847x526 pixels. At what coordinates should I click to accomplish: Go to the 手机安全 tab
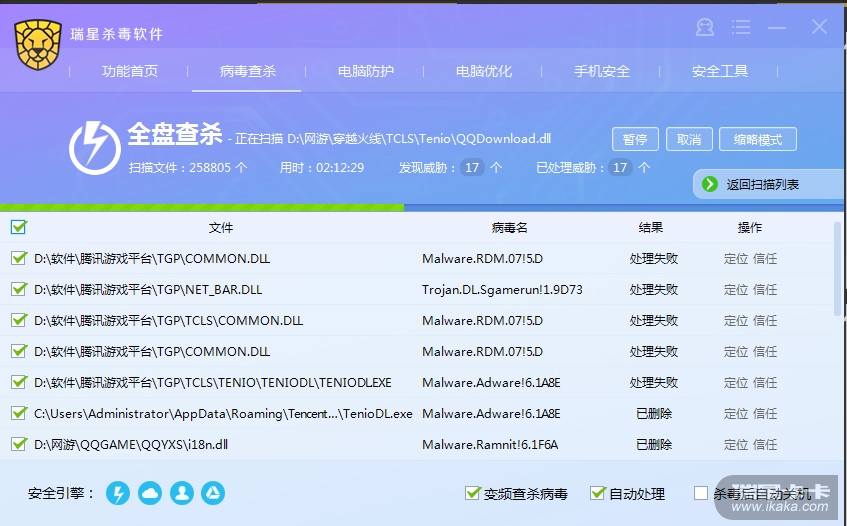tap(602, 71)
